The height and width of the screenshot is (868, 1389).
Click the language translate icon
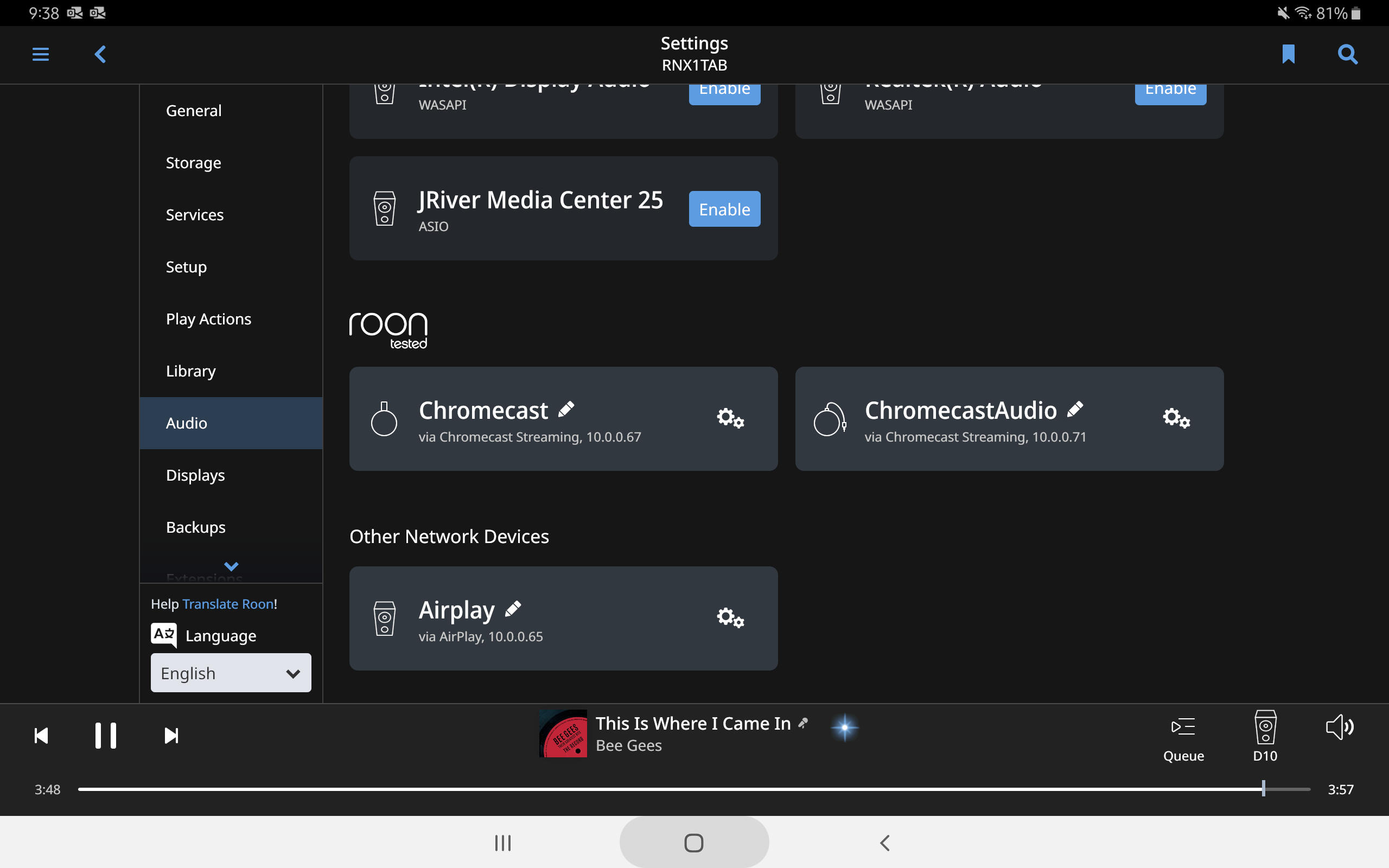point(164,635)
